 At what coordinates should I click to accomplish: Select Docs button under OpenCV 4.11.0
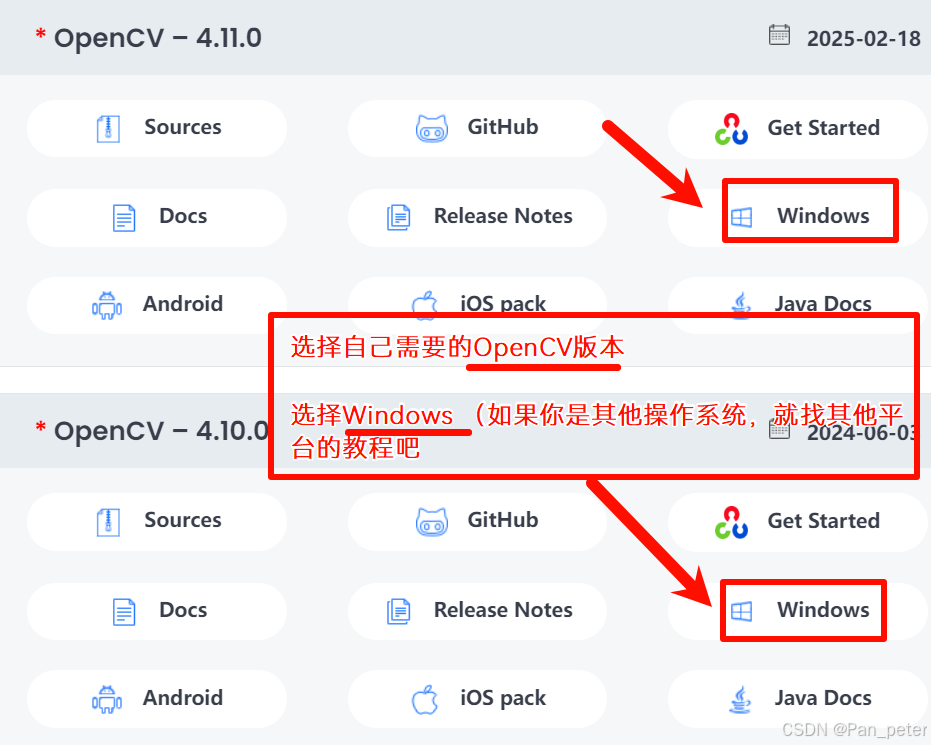coord(157,217)
